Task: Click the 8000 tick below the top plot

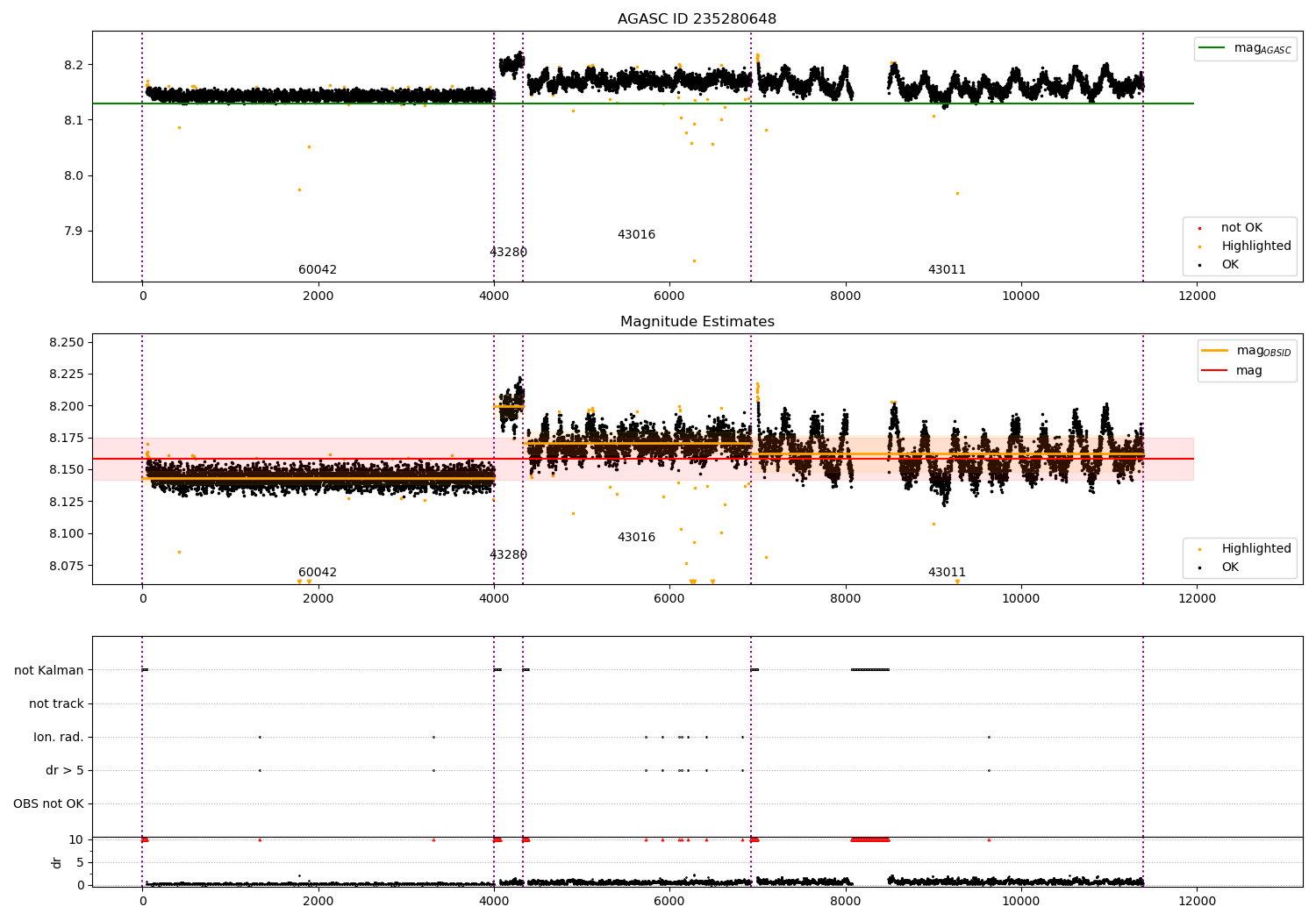Action: [845, 296]
